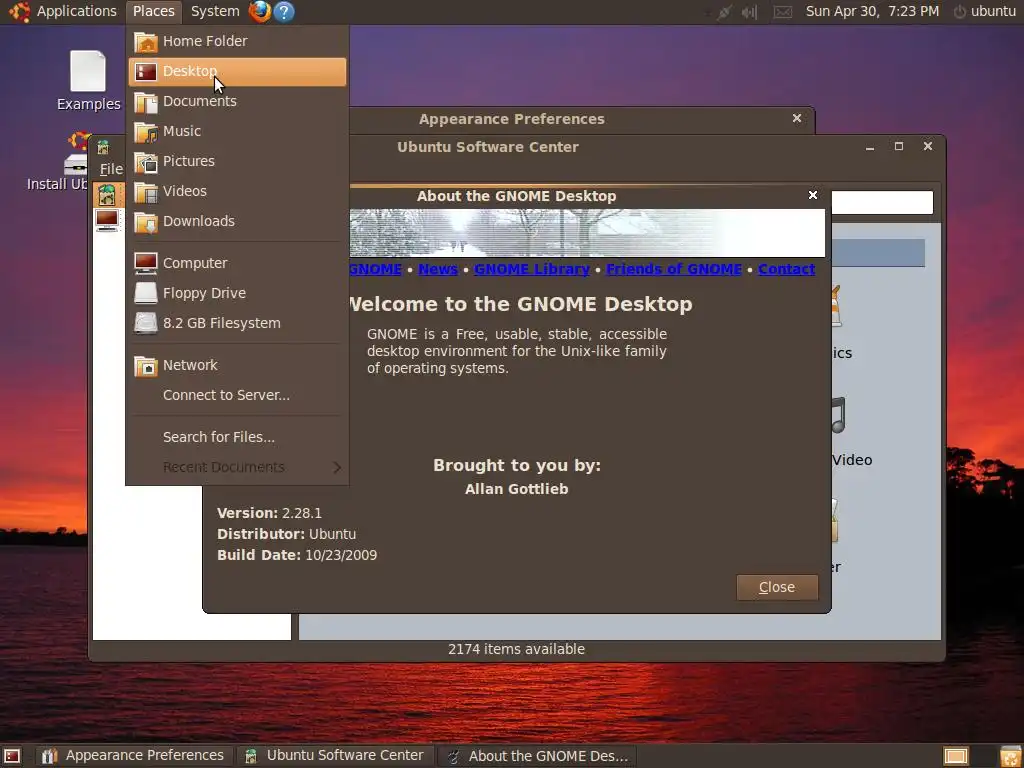The image size is (1024, 768).
Task: Click the Home Folder house icon
Action: pyautogui.click(x=146, y=42)
